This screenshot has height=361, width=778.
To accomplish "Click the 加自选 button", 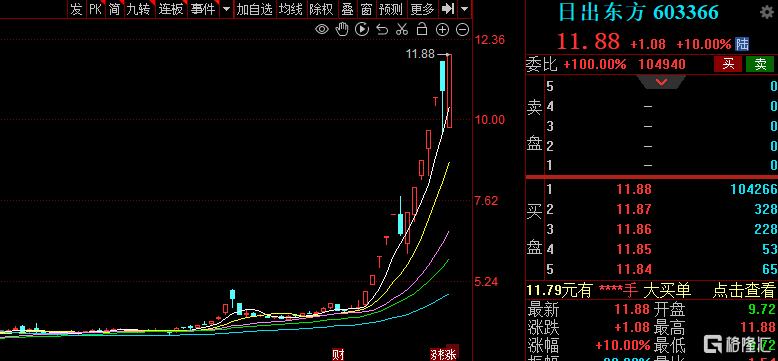I will coord(255,9).
